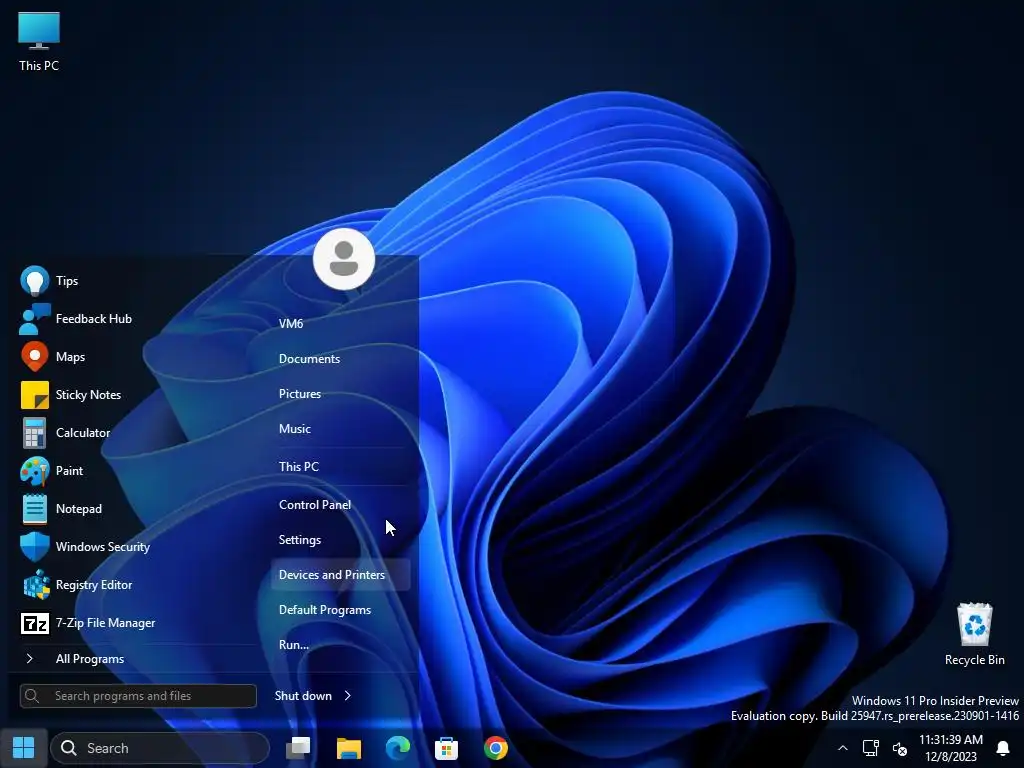
Task: Launch Google Chrome from taskbar
Action: [x=496, y=748]
